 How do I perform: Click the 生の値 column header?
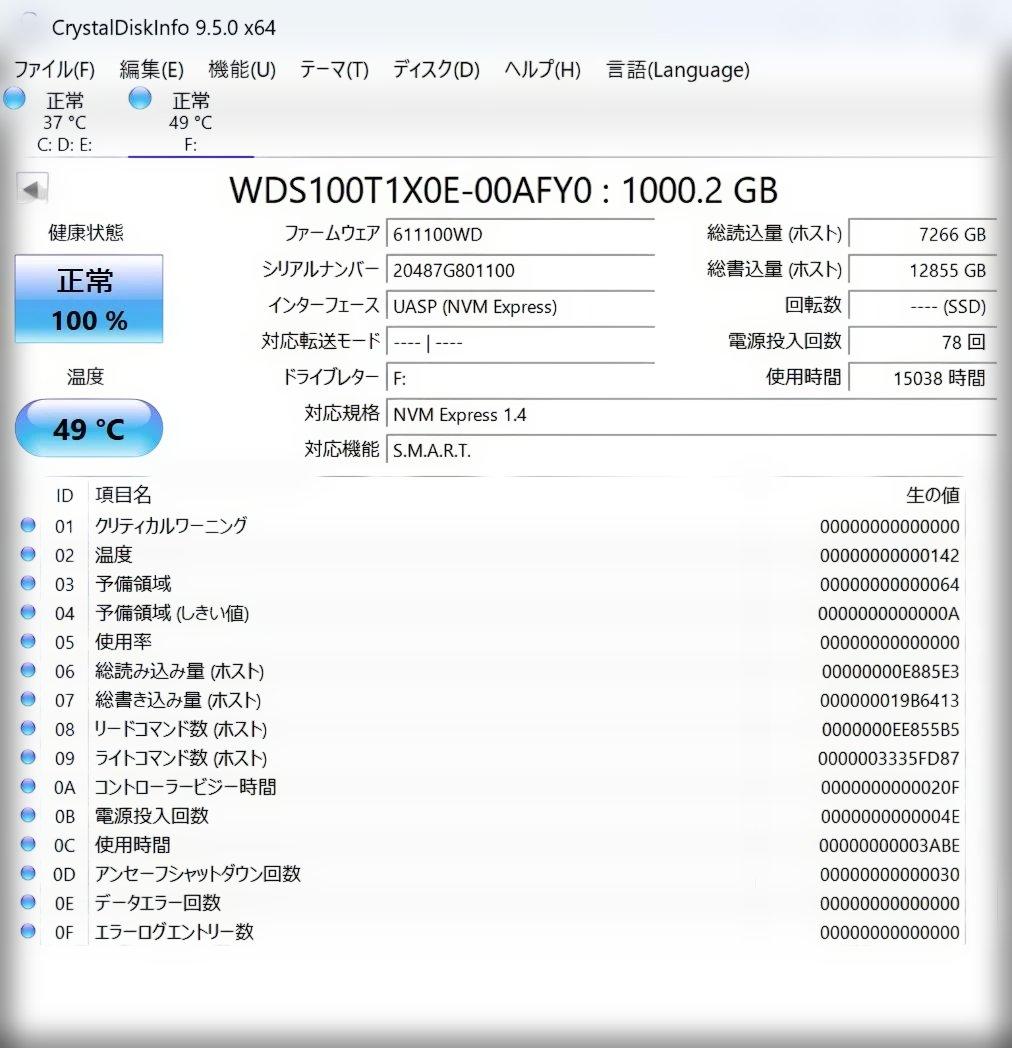(932, 495)
